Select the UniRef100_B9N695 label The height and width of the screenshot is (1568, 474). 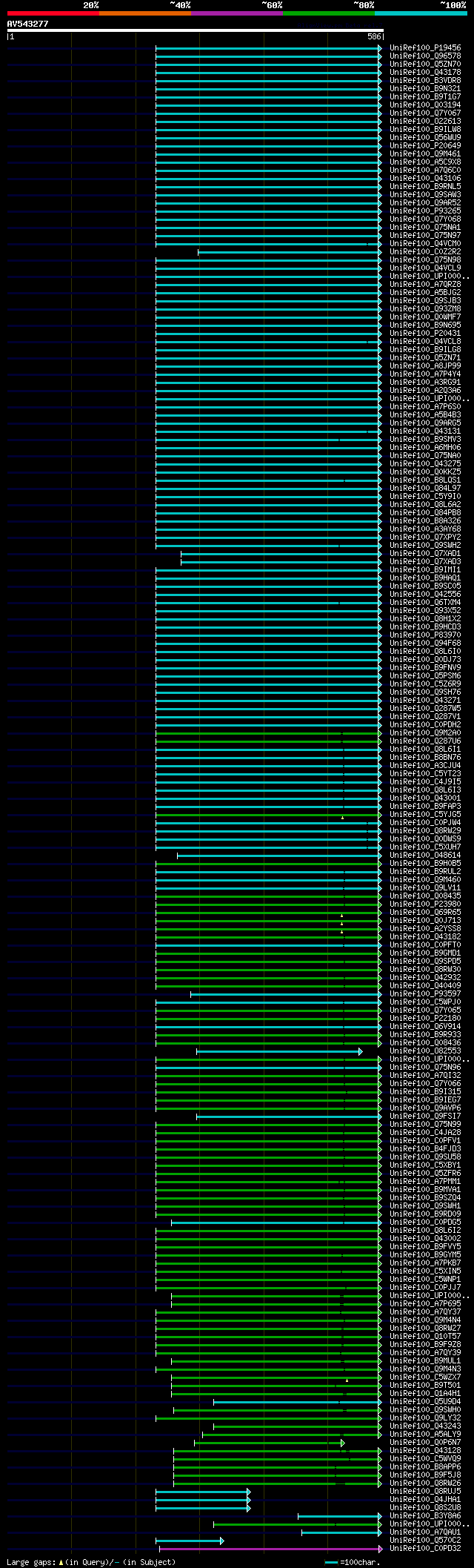[x=425, y=325]
